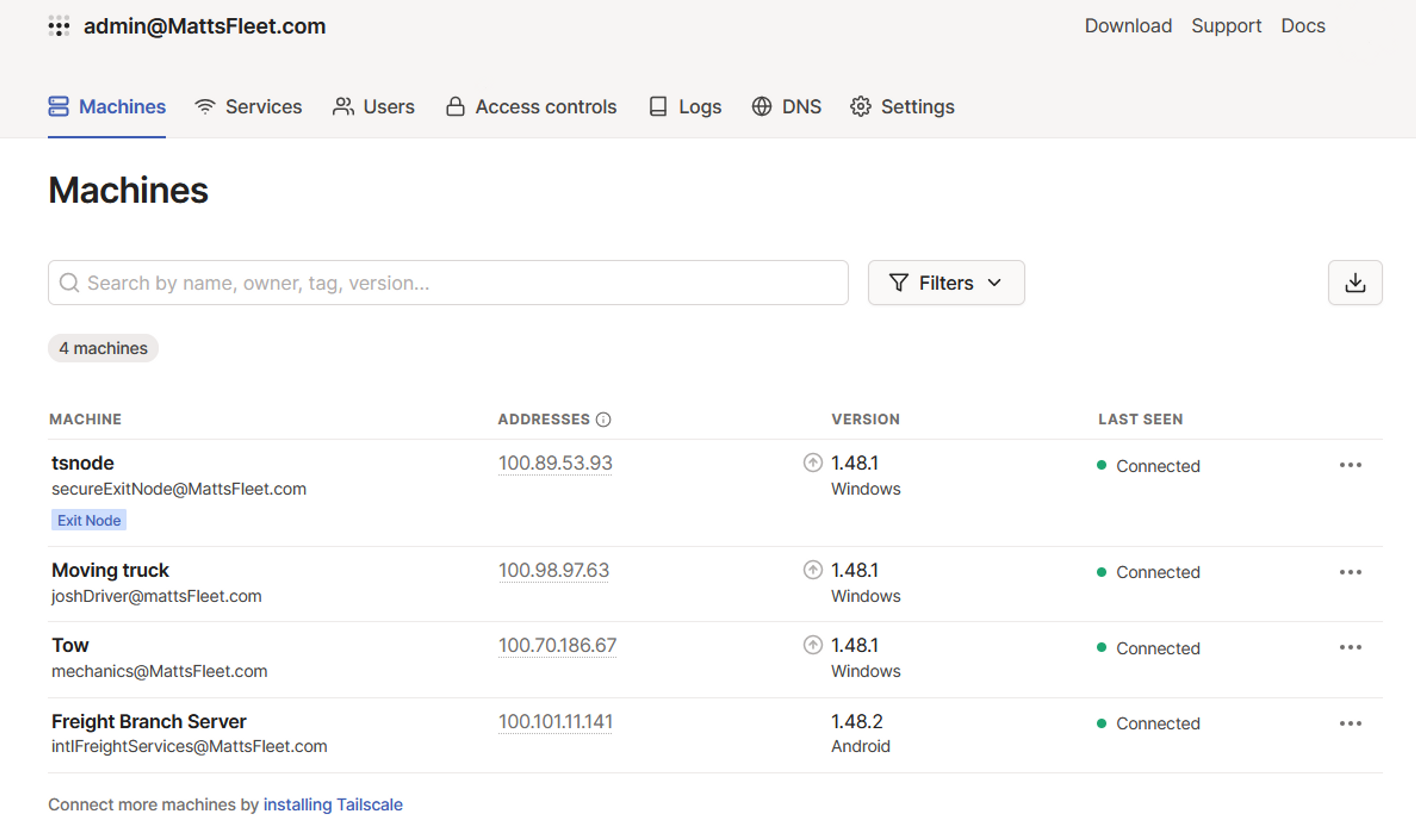Screen dimensions: 1416x840
Task: Click the update available icon for tsnode
Action: click(x=812, y=463)
